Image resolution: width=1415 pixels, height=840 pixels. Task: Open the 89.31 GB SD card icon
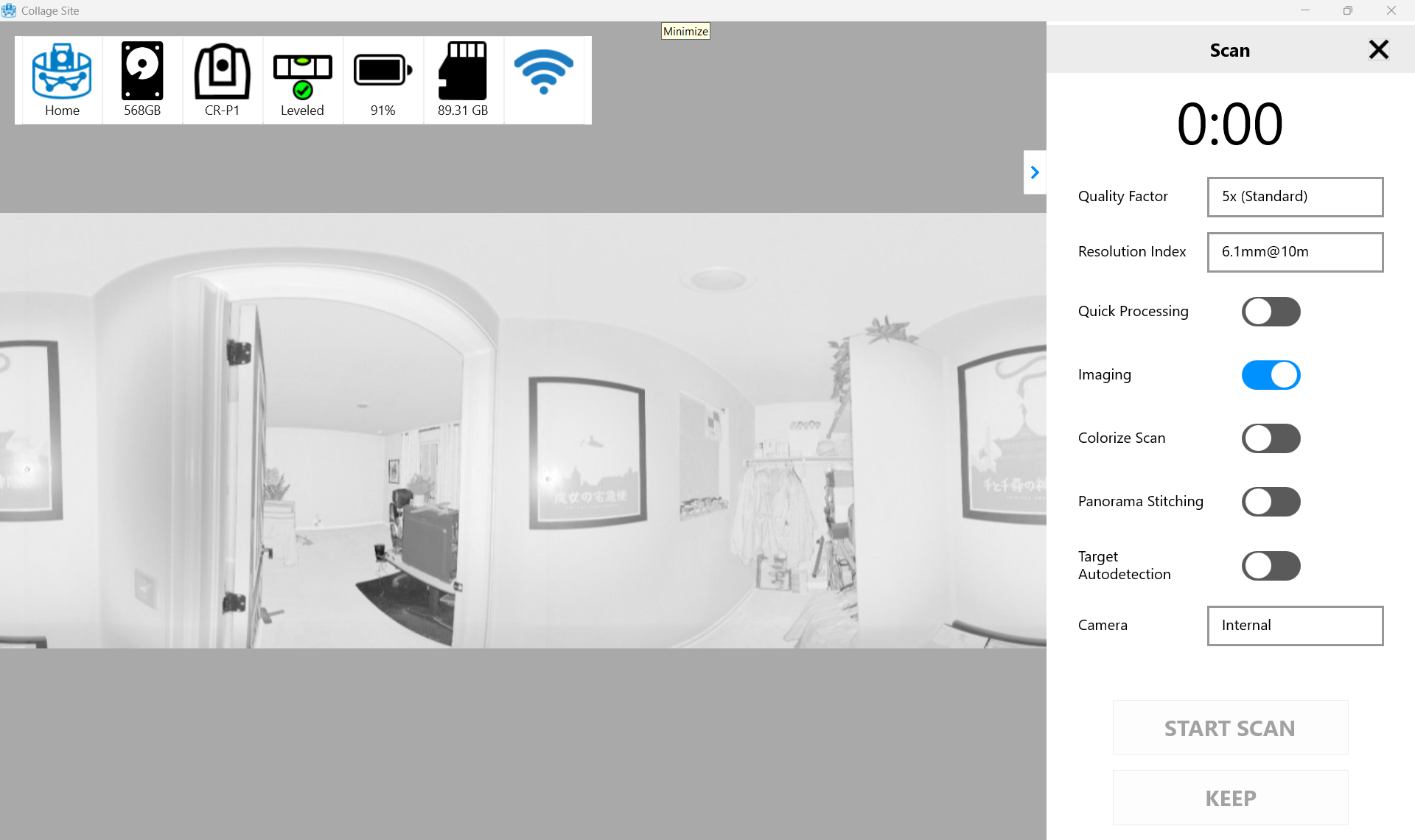pos(463,79)
